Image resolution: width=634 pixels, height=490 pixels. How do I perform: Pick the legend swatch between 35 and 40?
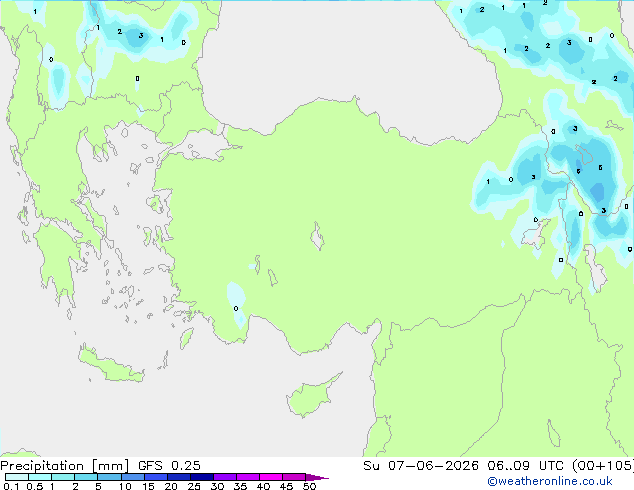point(248,477)
